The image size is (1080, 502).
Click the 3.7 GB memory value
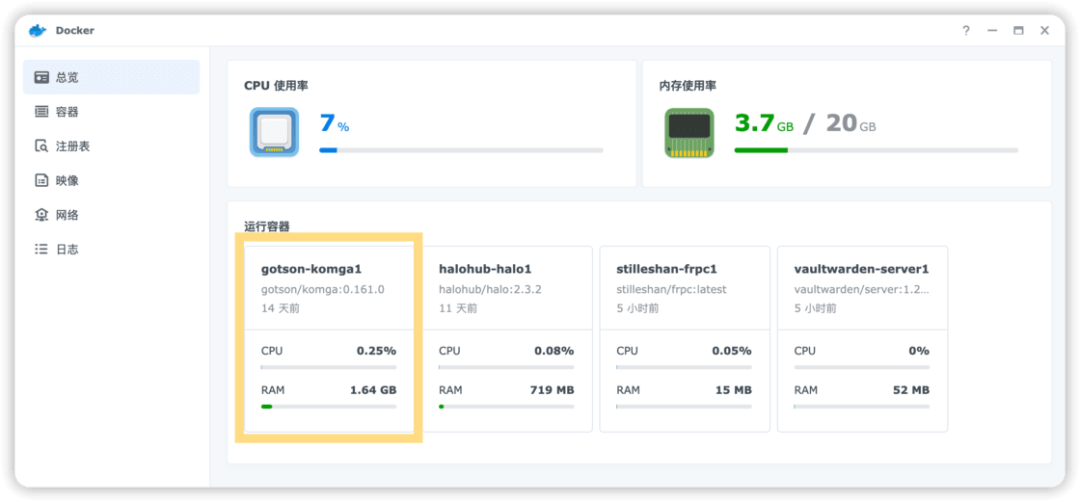click(764, 123)
